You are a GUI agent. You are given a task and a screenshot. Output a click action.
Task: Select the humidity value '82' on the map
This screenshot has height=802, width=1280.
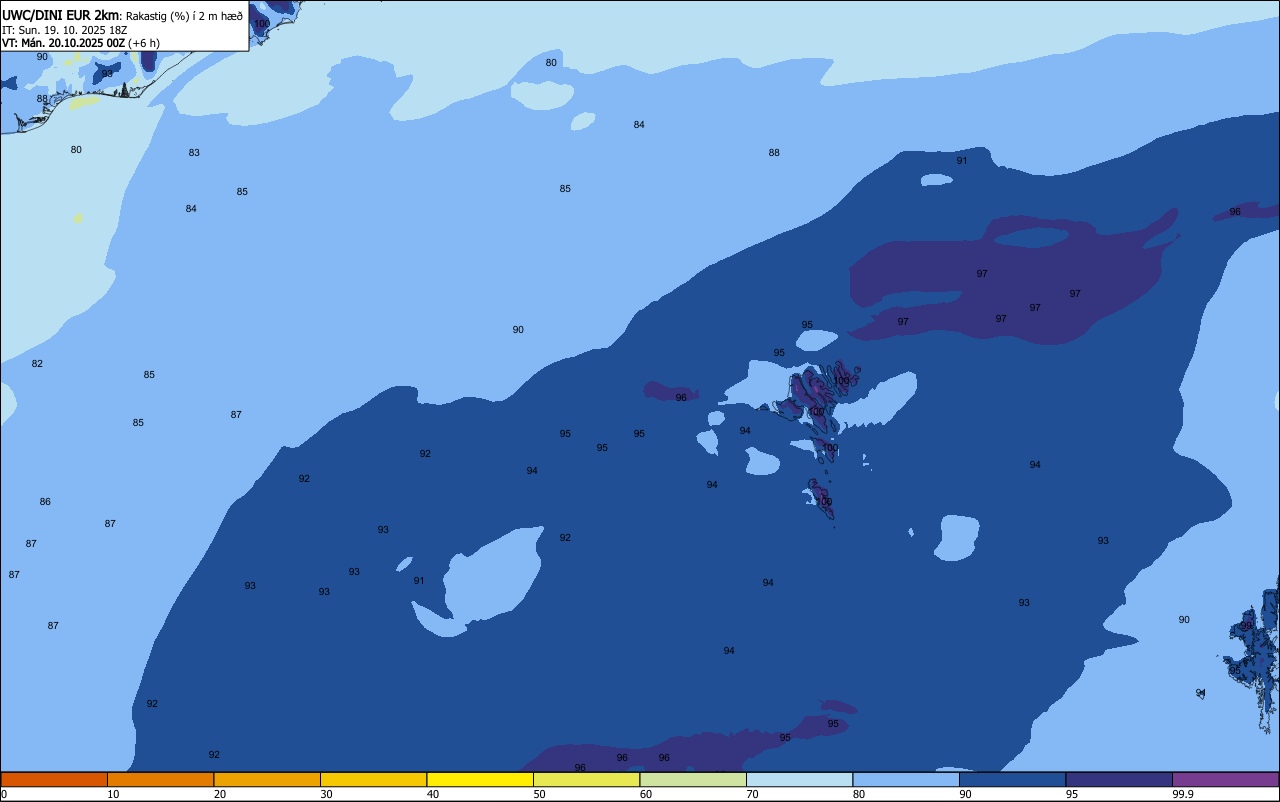(37, 364)
